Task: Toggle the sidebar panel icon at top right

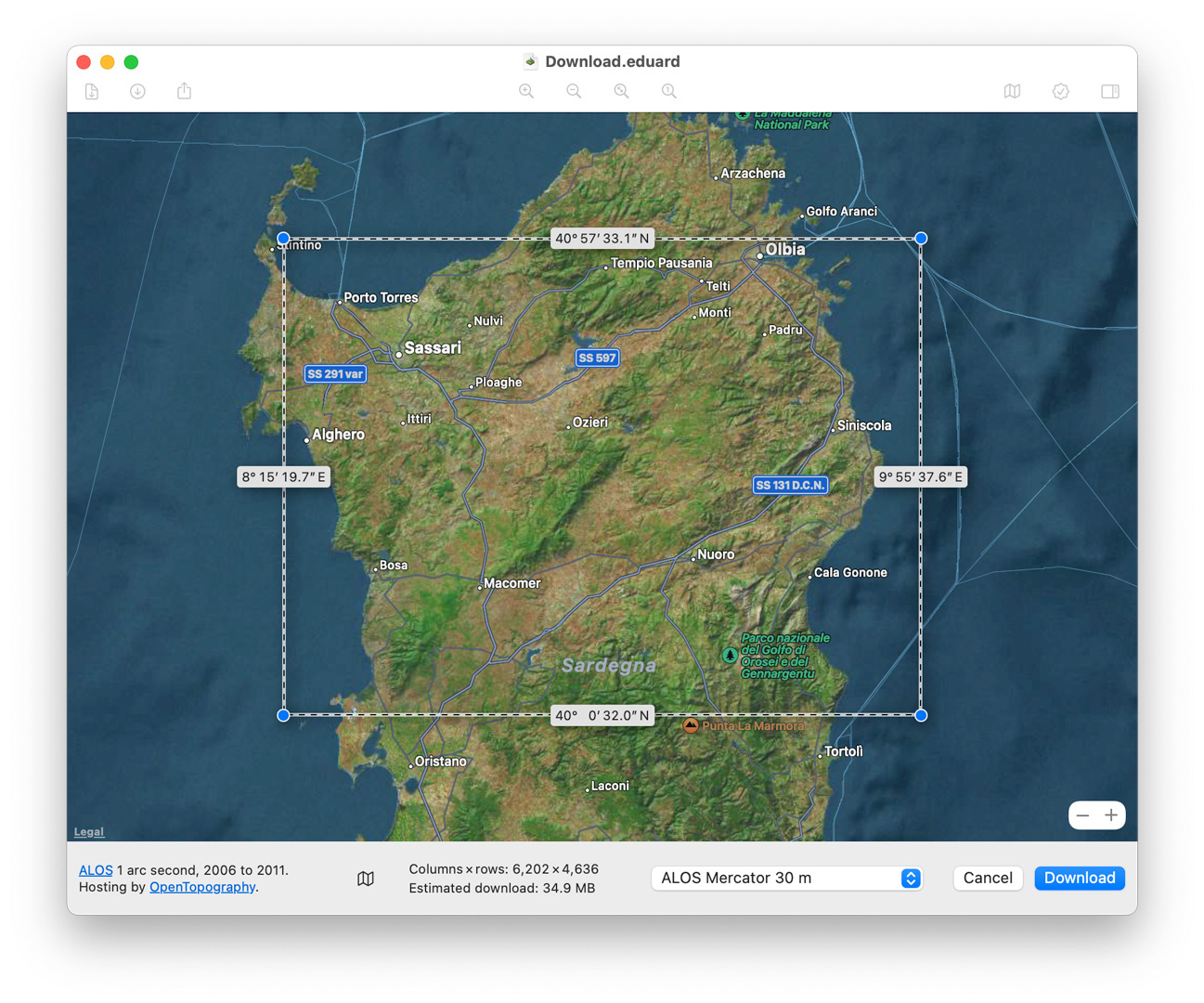Action: [x=1109, y=91]
